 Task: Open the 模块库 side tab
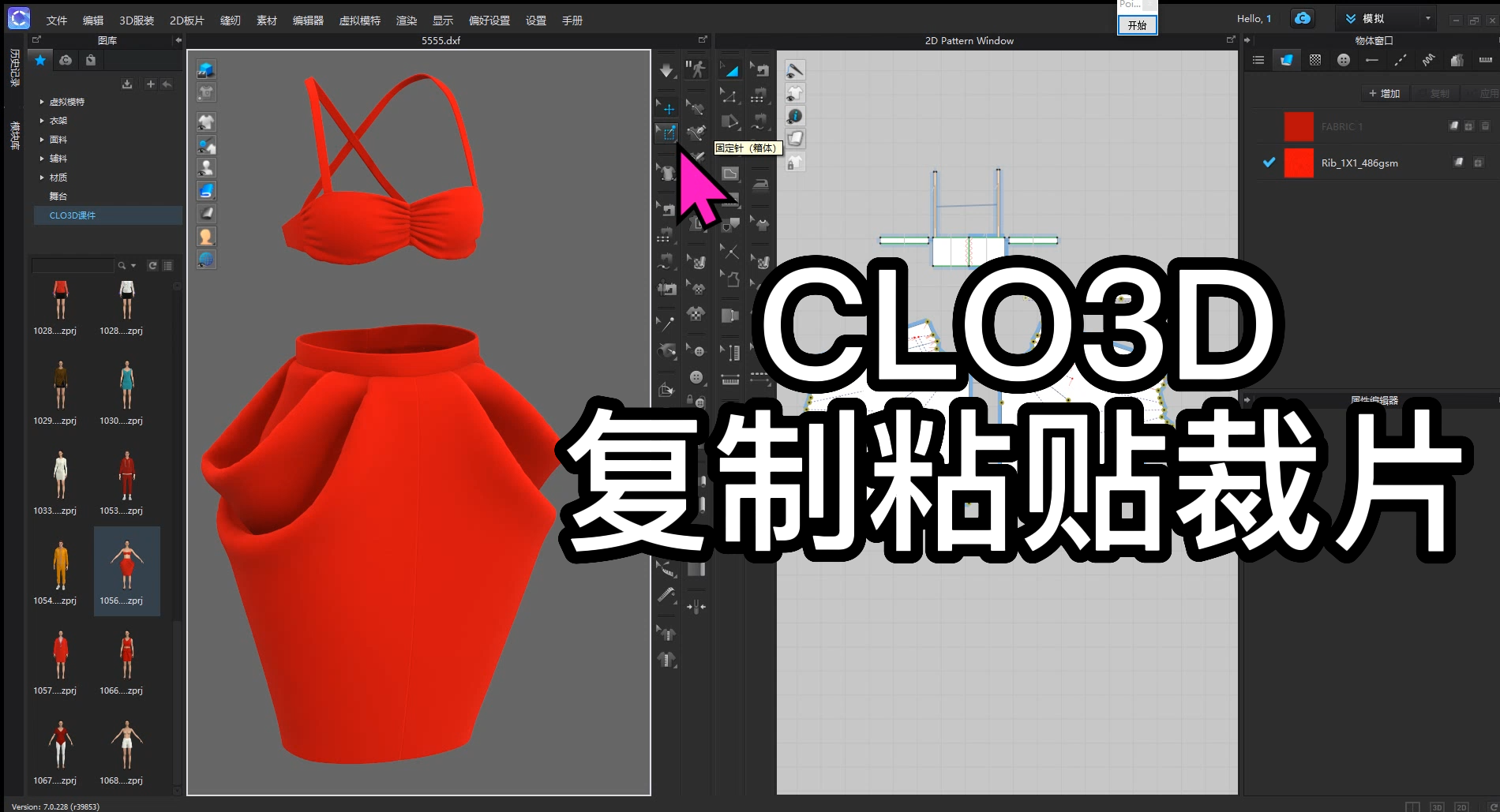(x=14, y=135)
